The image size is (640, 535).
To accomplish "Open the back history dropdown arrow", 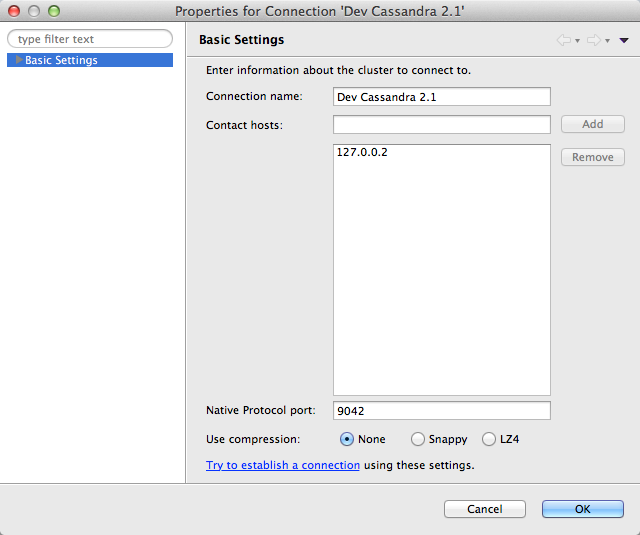I will point(577,41).
